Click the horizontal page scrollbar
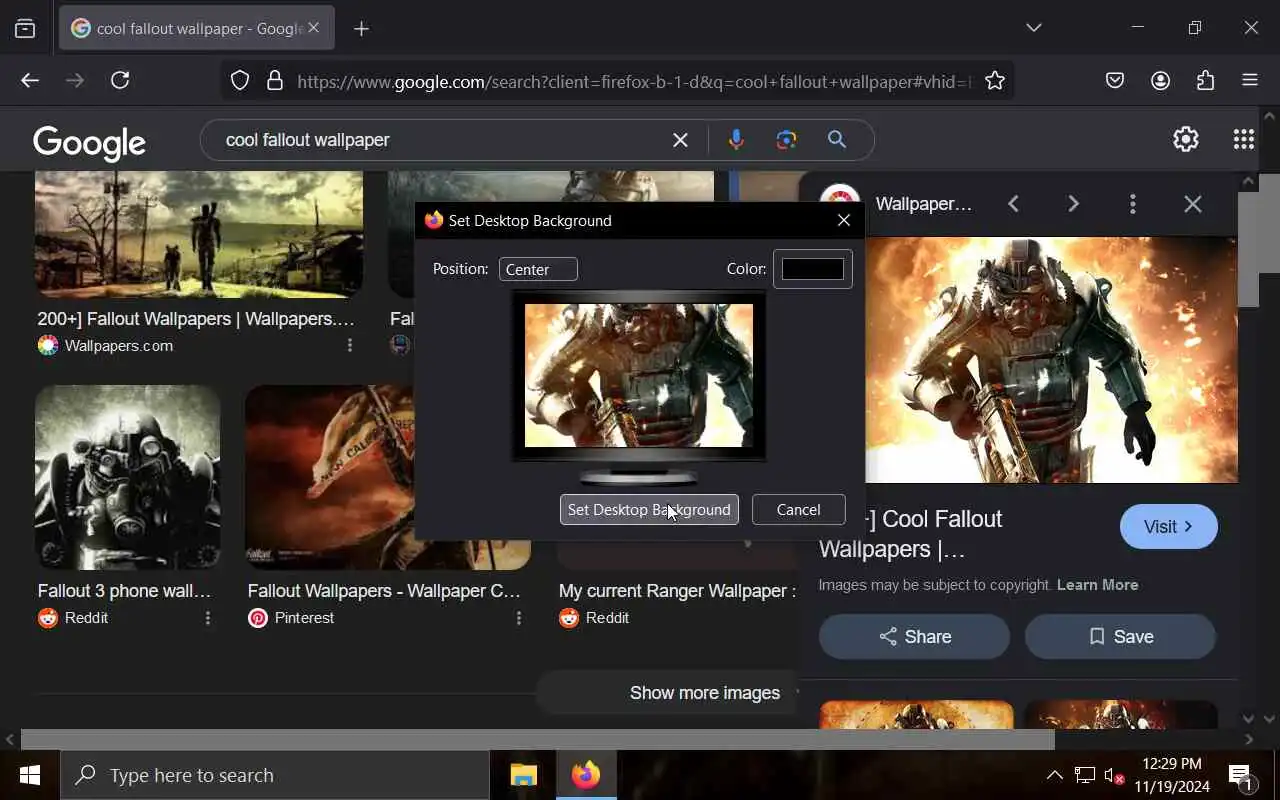This screenshot has height=800, width=1280. coord(538,740)
